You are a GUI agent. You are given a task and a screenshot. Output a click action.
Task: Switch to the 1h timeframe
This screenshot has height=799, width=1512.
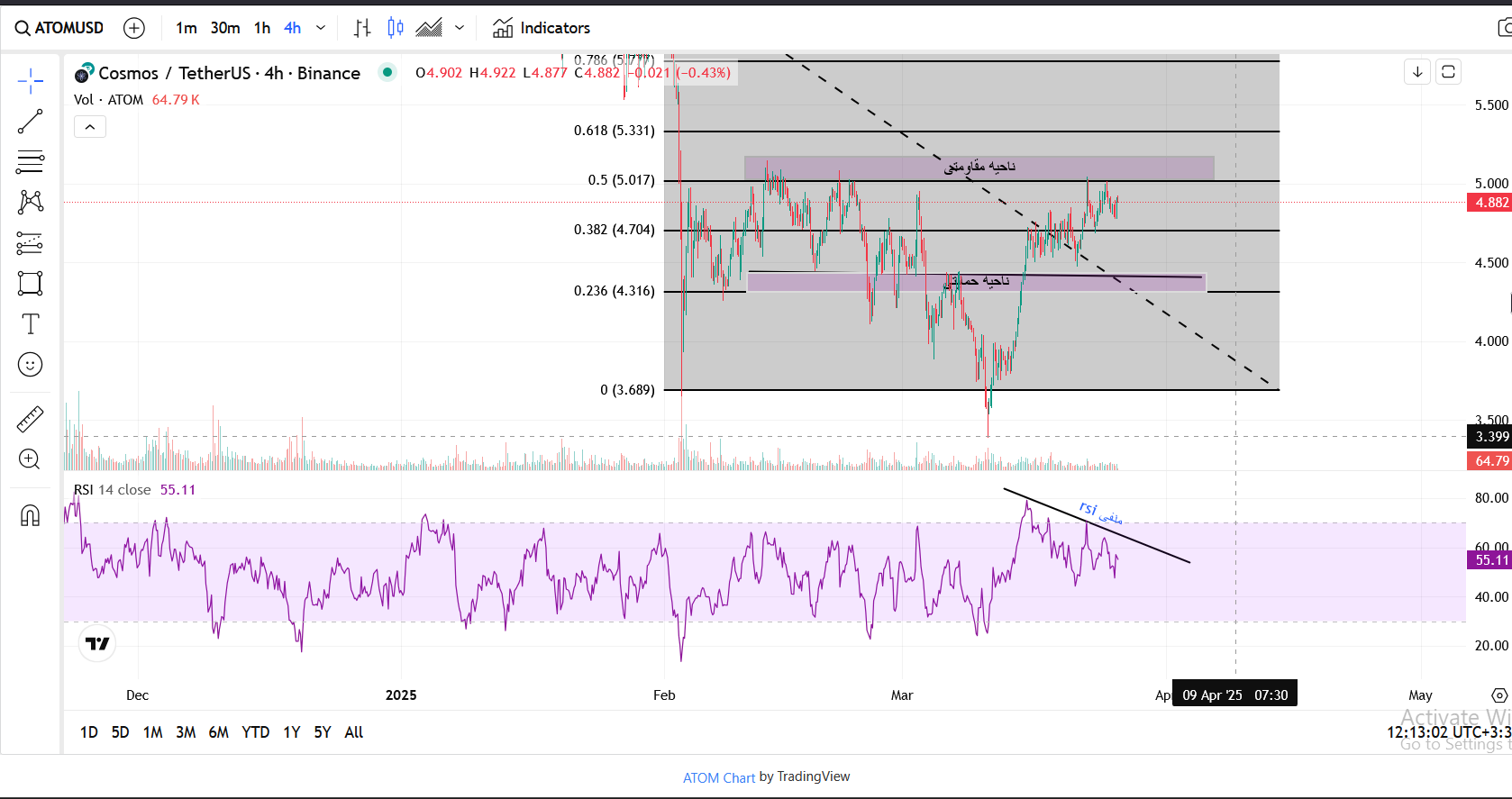[x=262, y=28]
